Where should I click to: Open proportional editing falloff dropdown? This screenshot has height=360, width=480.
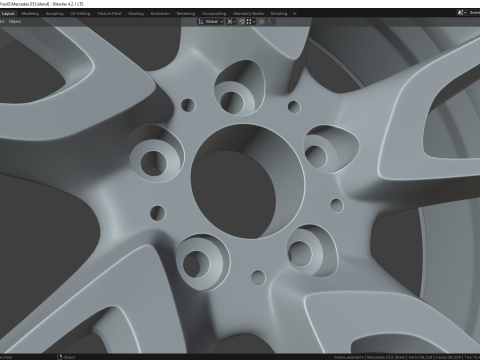point(270,22)
